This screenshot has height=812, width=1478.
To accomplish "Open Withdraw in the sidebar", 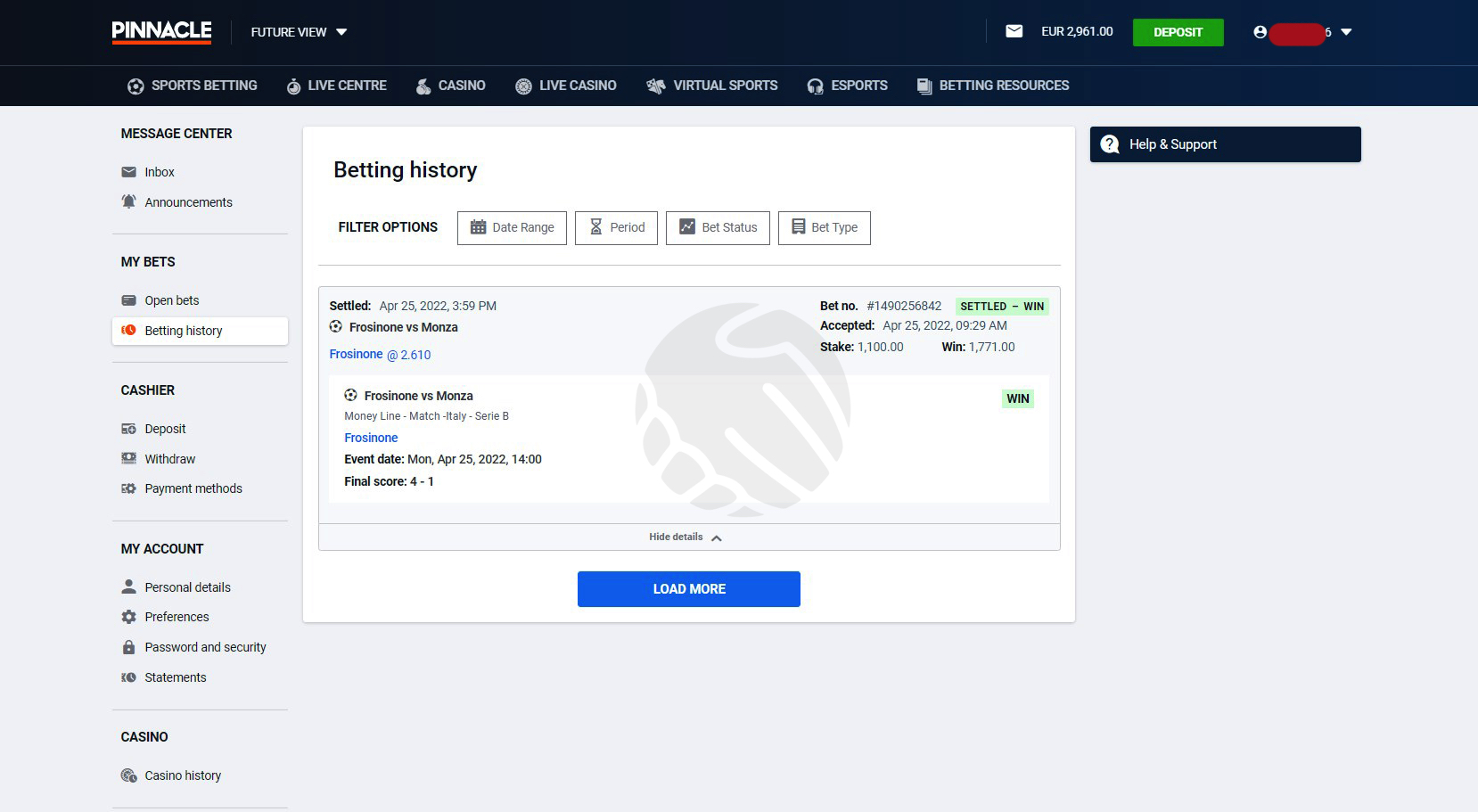I will point(169,459).
